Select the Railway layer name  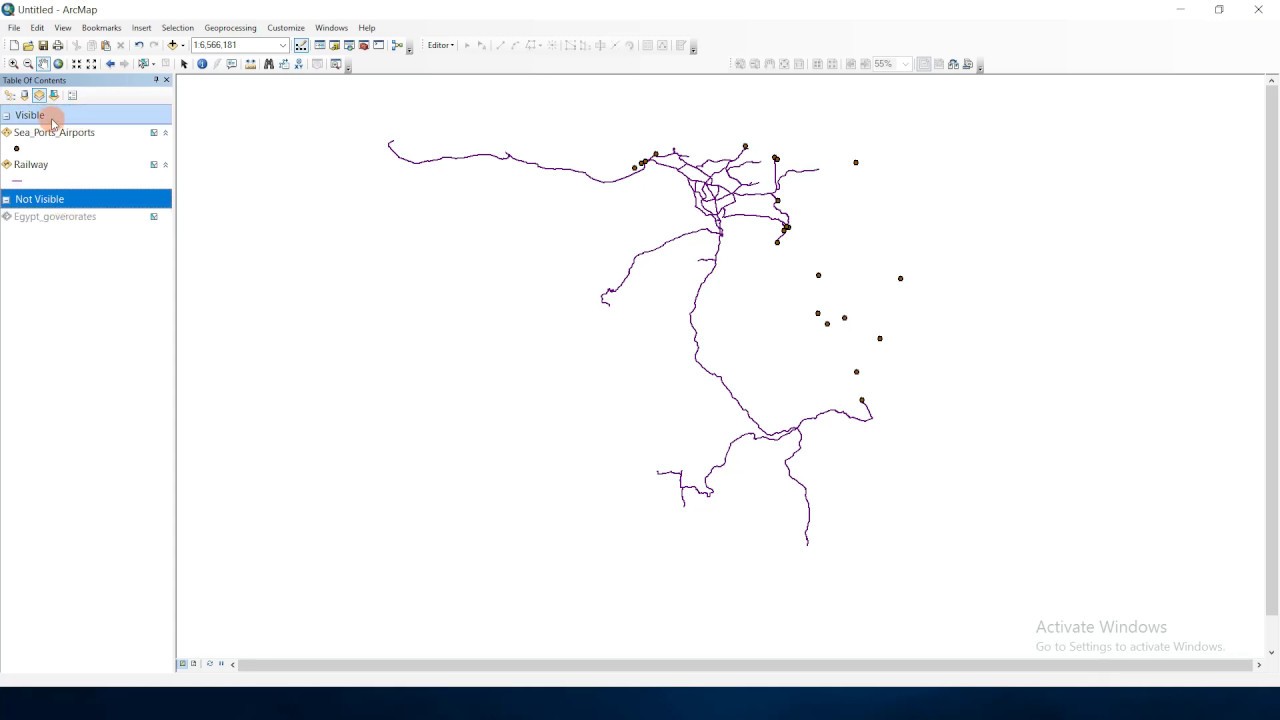click(x=31, y=164)
